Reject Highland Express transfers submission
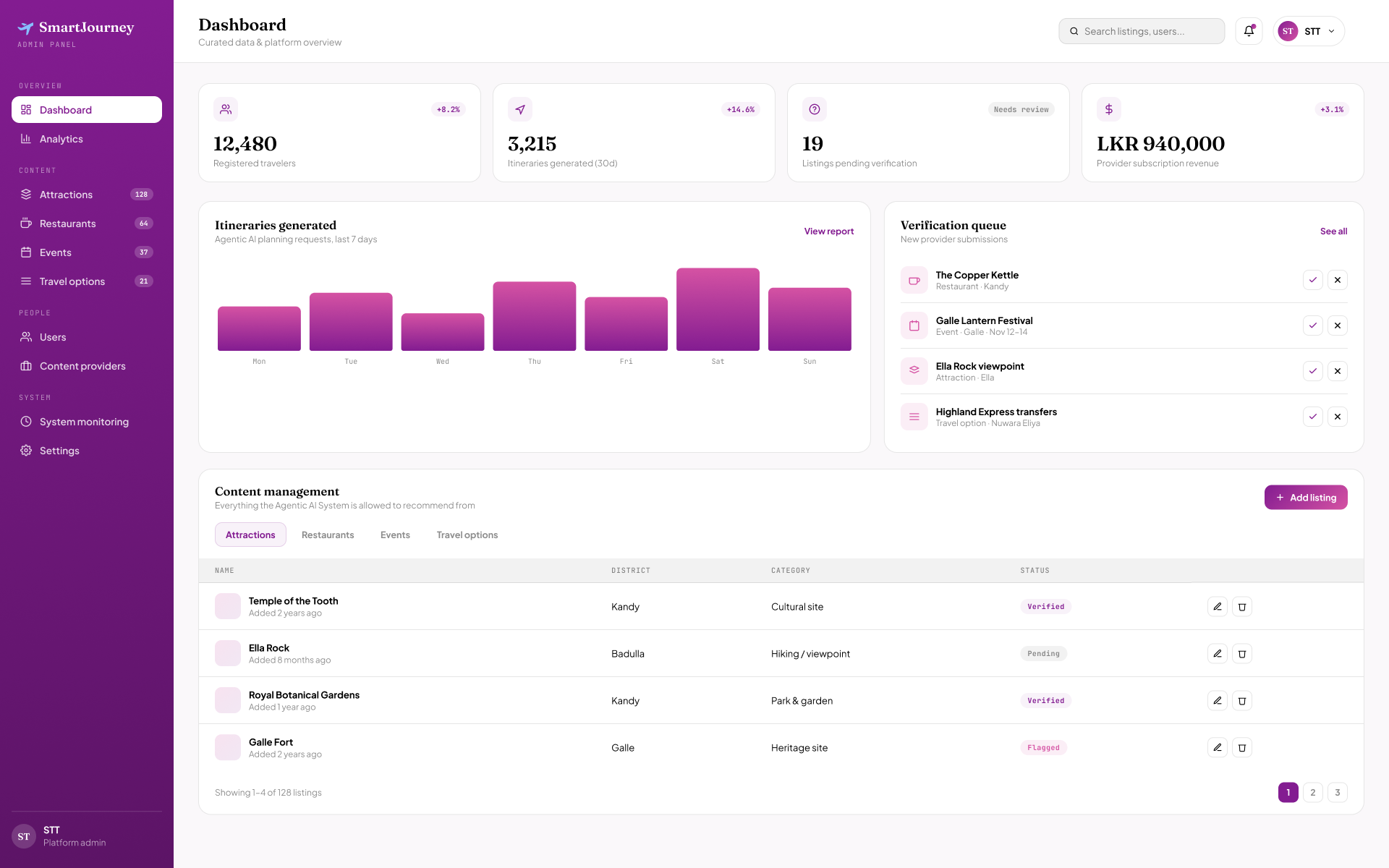The width and height of the screenshot is (1389, 868). (1337, 417)
